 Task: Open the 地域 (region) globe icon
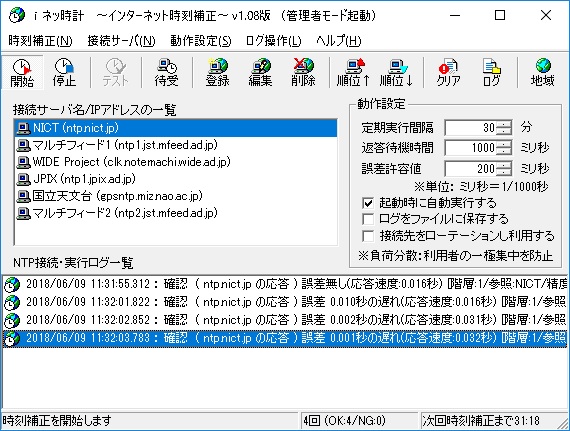pos(542,72)
